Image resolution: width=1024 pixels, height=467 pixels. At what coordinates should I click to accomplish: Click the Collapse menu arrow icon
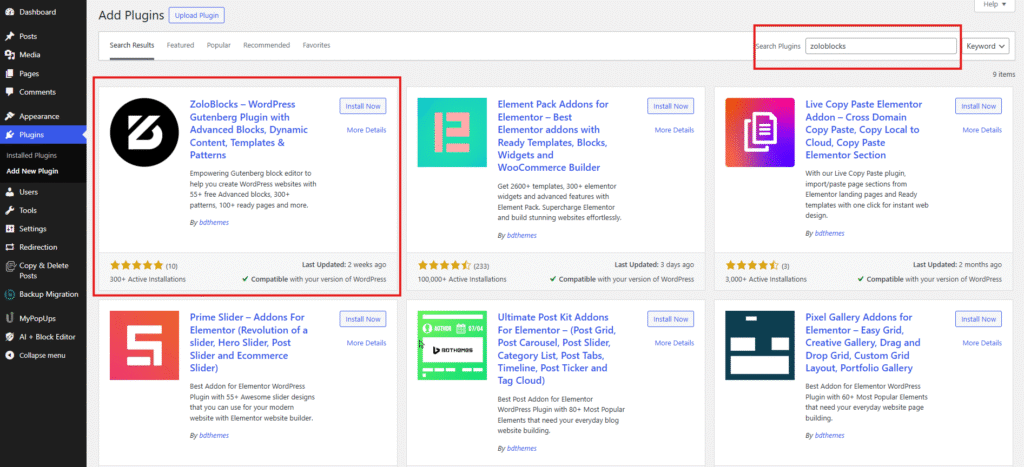click(10, 355)
